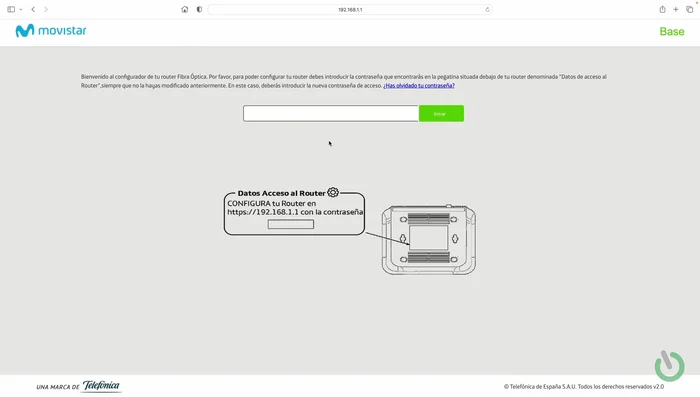Click the Safari sidebar toggle icon
Image resolution: width=700 pixels, height=397 pixels.
tap(11, 9)
